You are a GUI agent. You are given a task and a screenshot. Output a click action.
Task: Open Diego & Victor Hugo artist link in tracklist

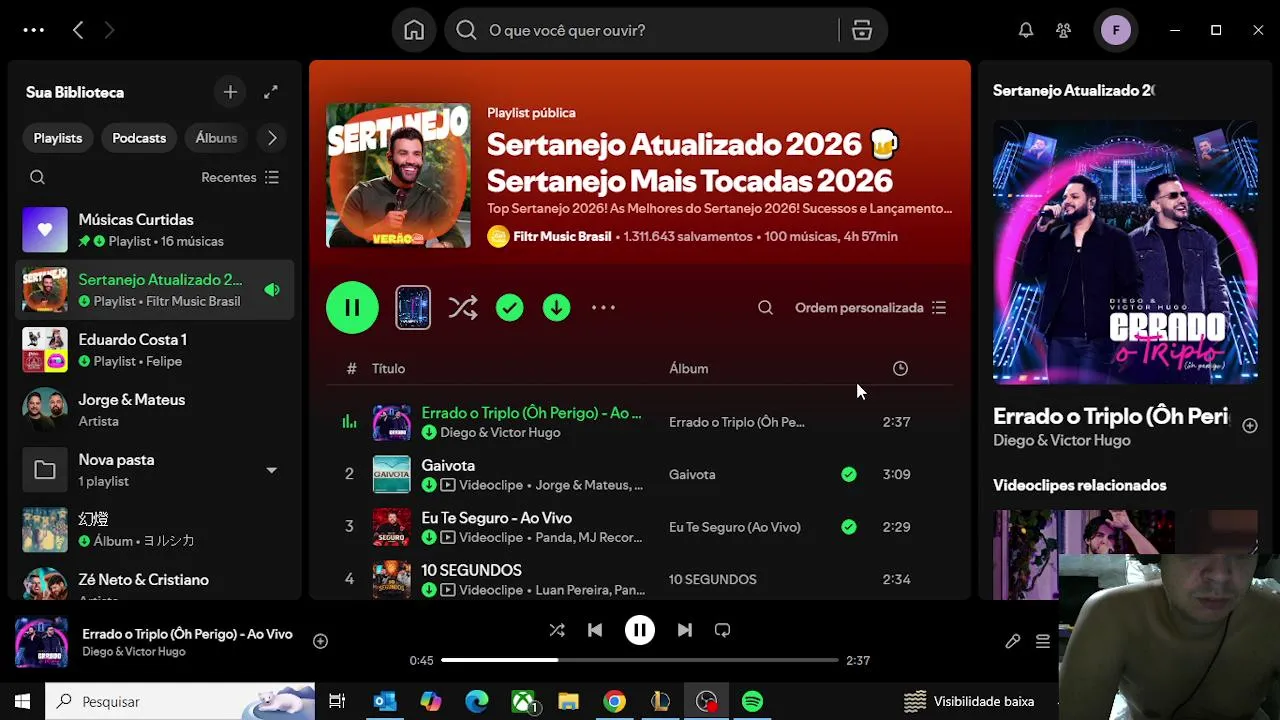[500, 433]
